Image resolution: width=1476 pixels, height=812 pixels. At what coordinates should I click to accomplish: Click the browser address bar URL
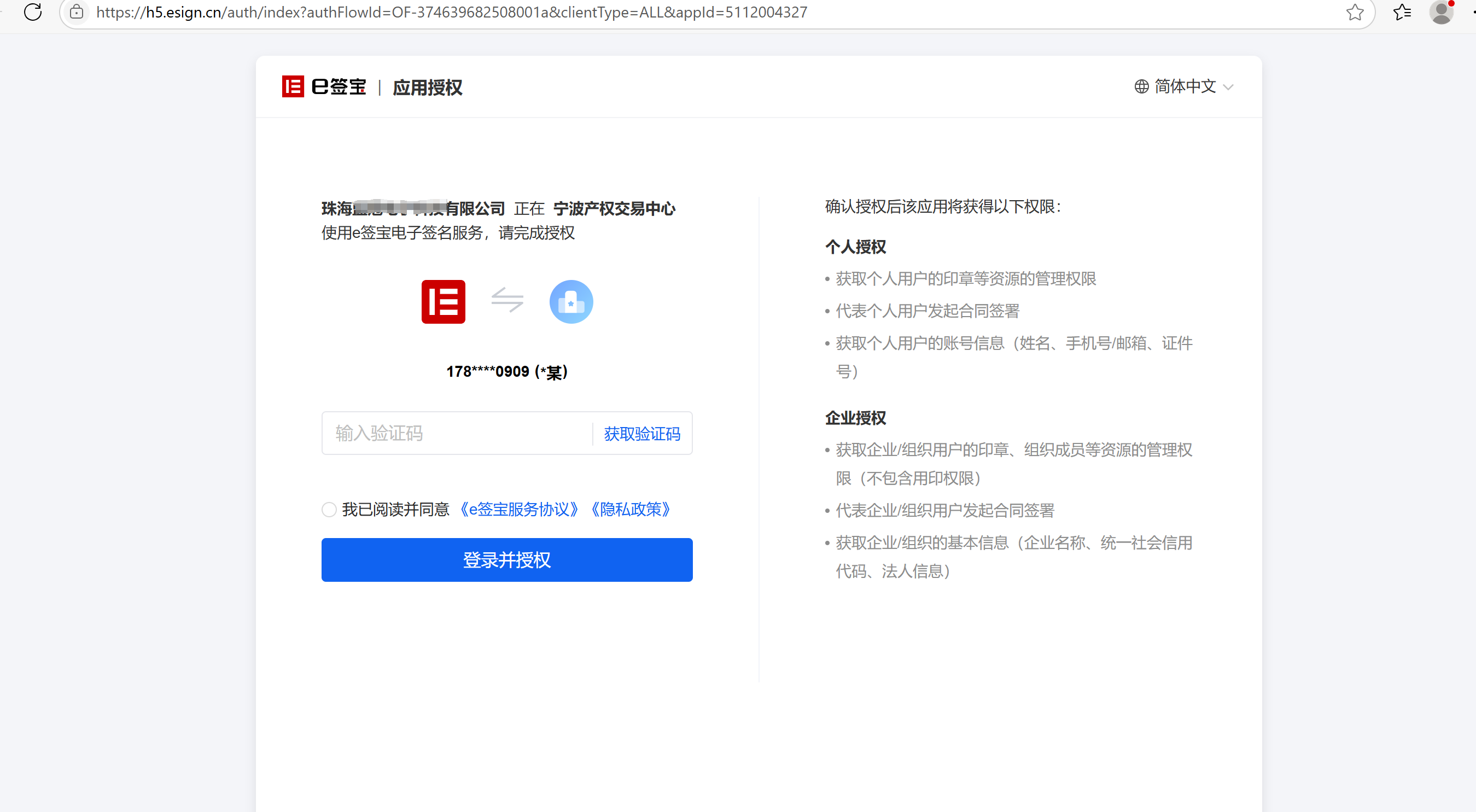coord(452,12)
